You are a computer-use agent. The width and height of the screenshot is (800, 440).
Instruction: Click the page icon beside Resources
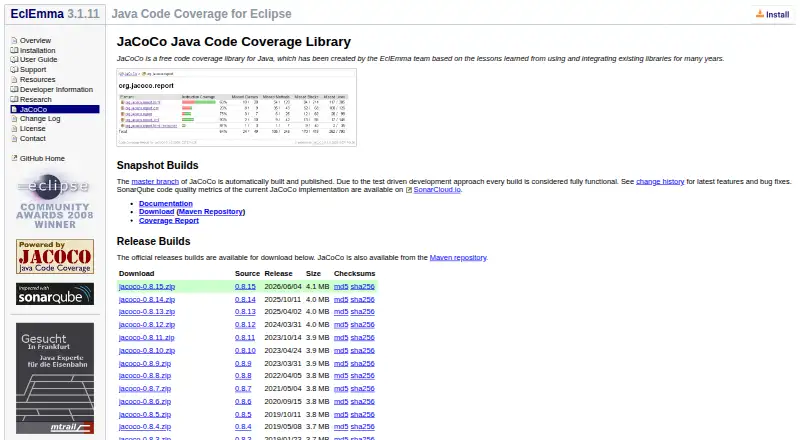[x=14, y=80]
